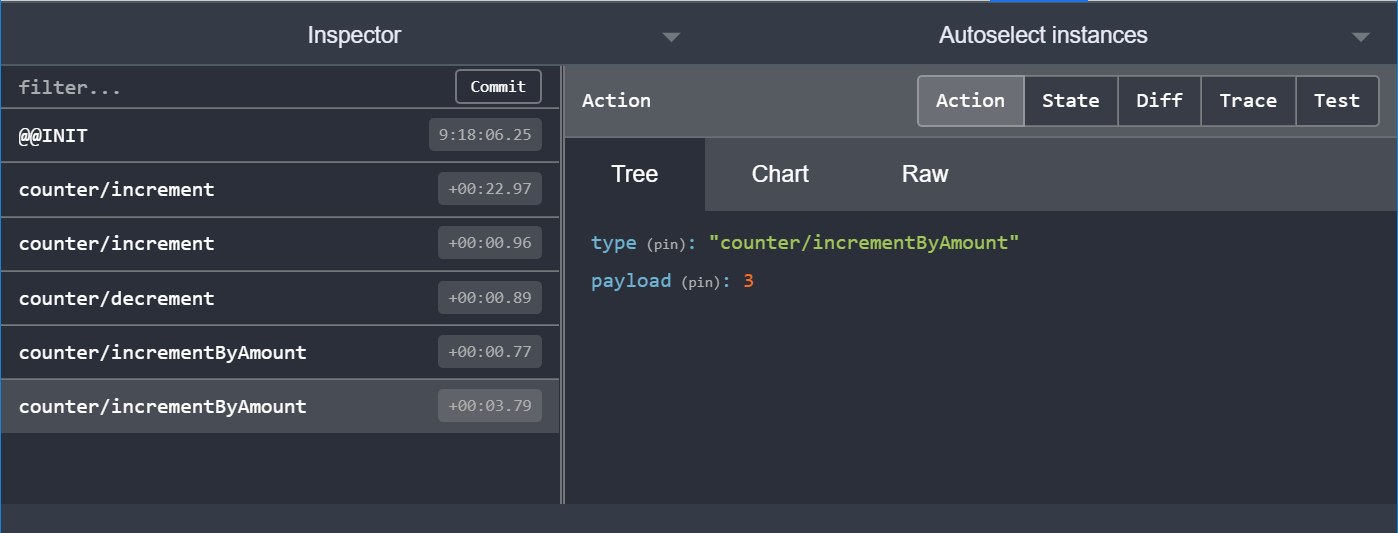
Task: Pin the payload property
Action: point(701,283)
